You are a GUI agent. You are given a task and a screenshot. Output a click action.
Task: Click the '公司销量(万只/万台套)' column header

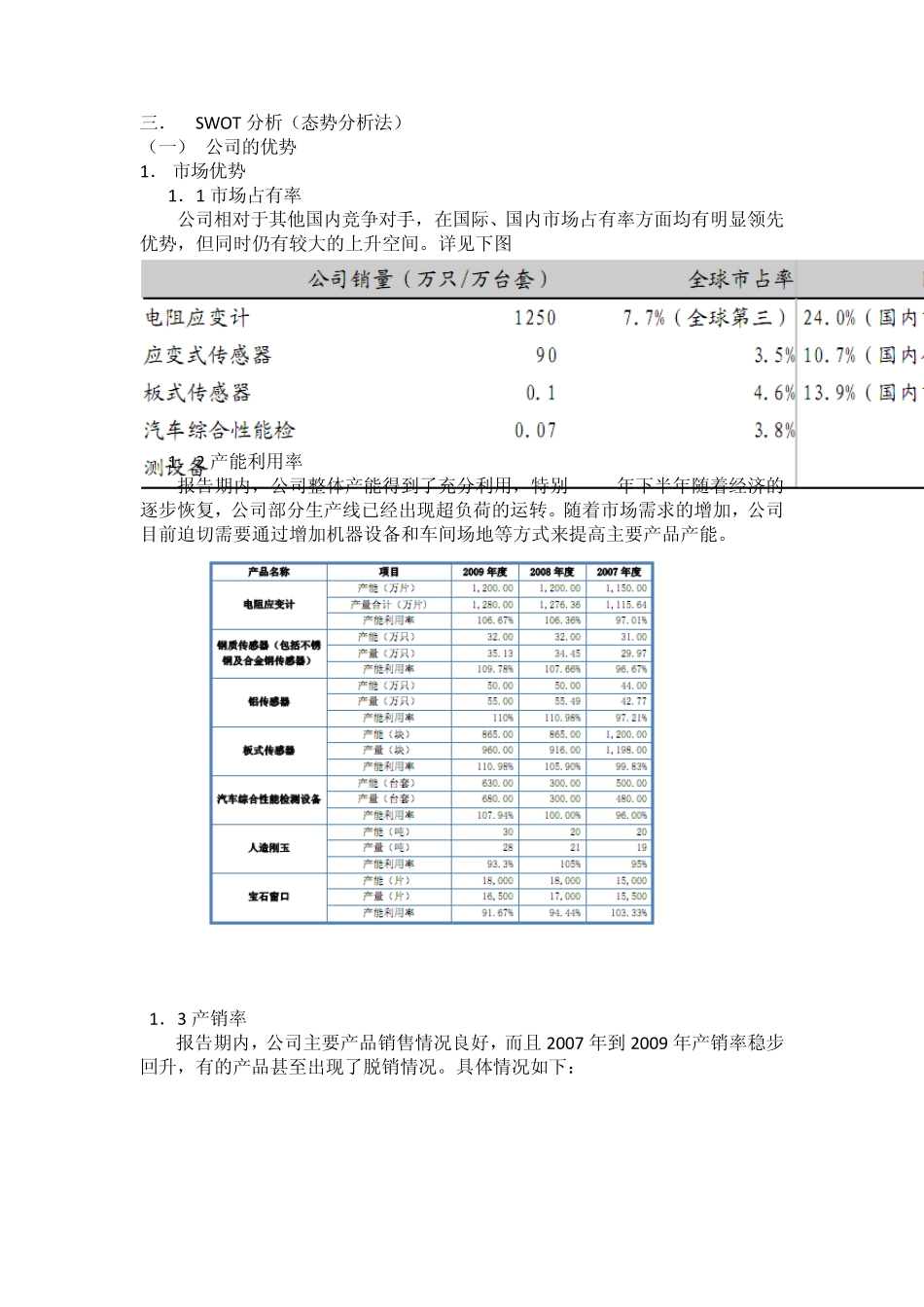[429, 280]
